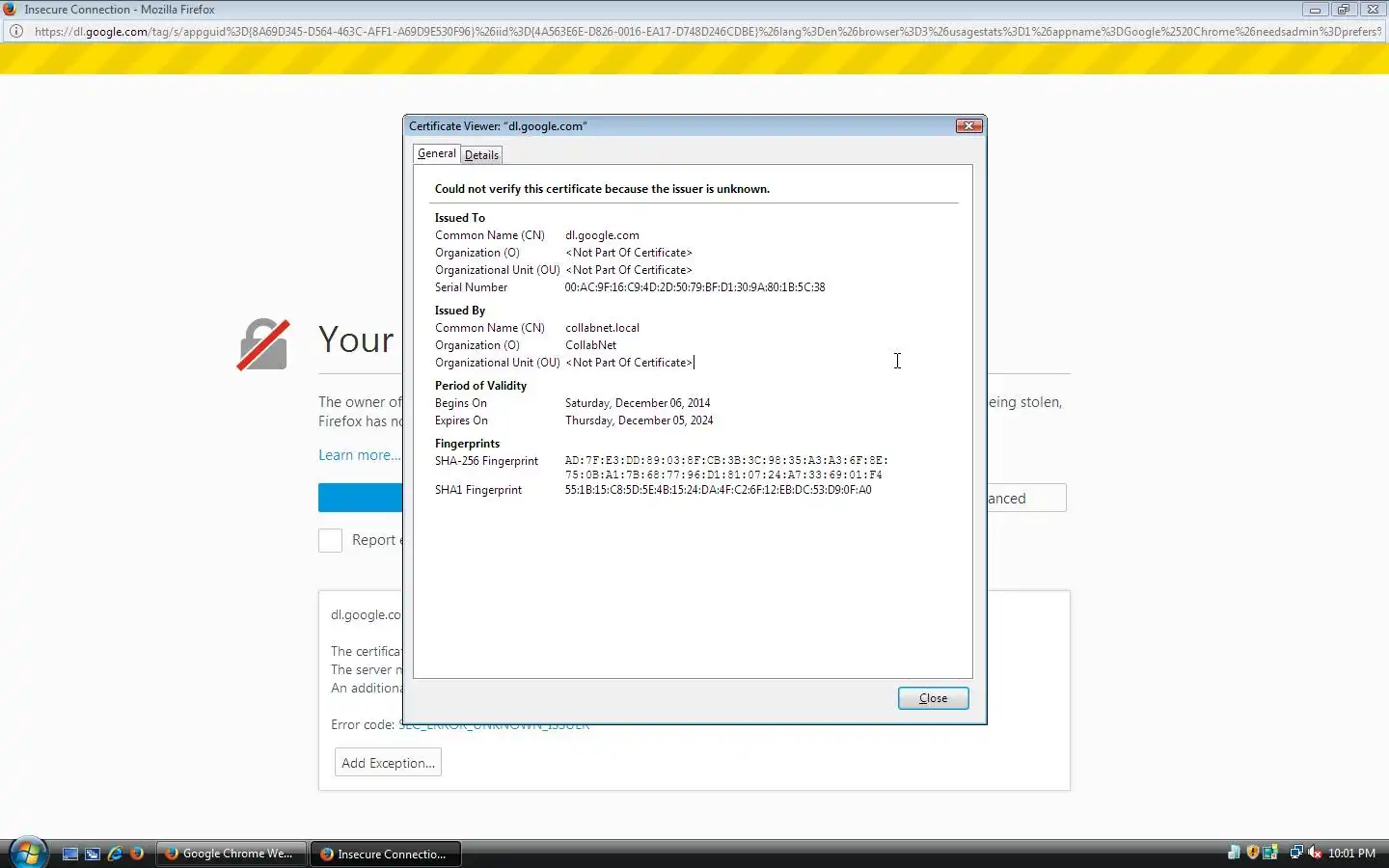Click dl.google.com Common Name value

point(602,235)
